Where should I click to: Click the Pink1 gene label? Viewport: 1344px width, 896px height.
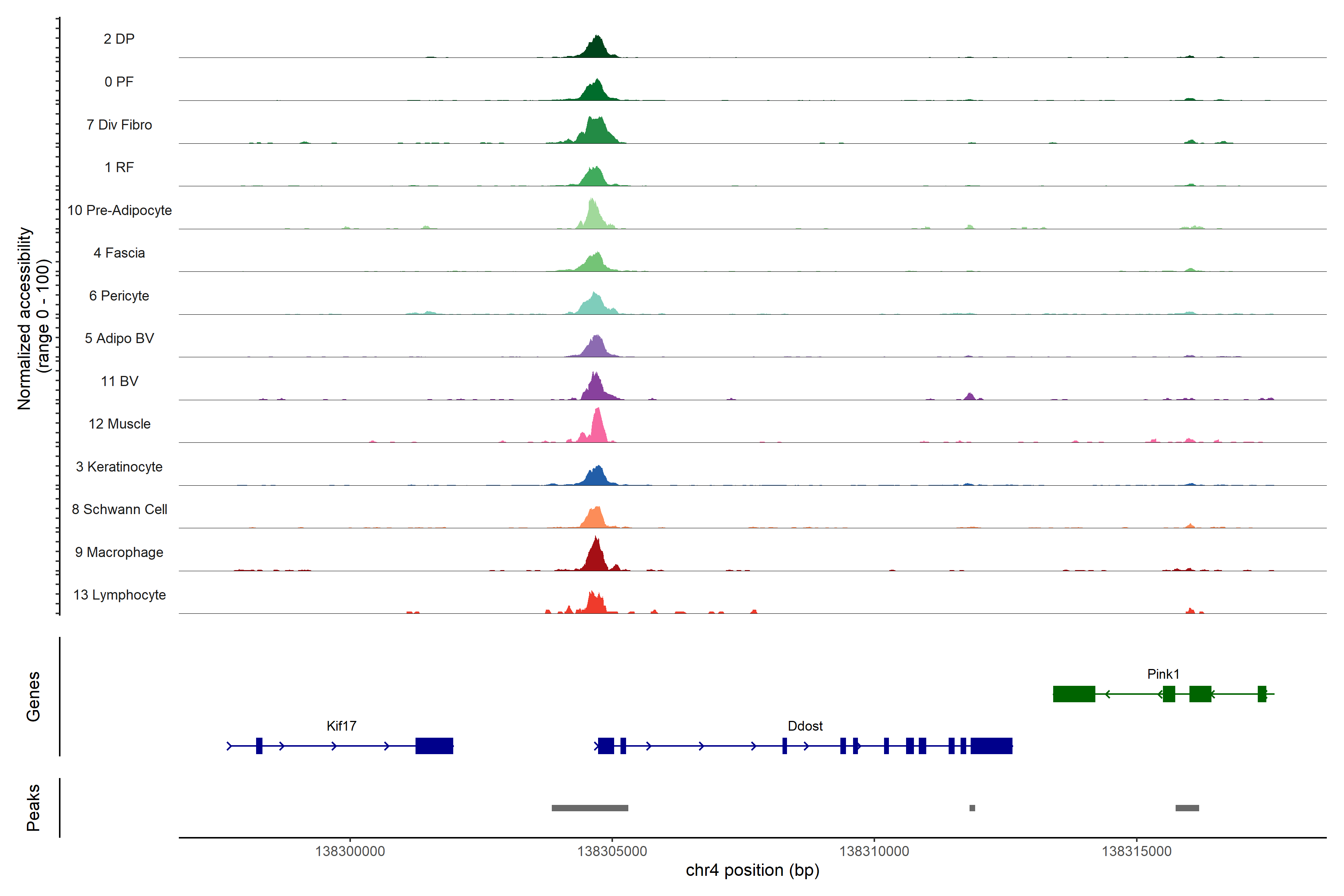pyautogui.click(x=1163, y=674)
